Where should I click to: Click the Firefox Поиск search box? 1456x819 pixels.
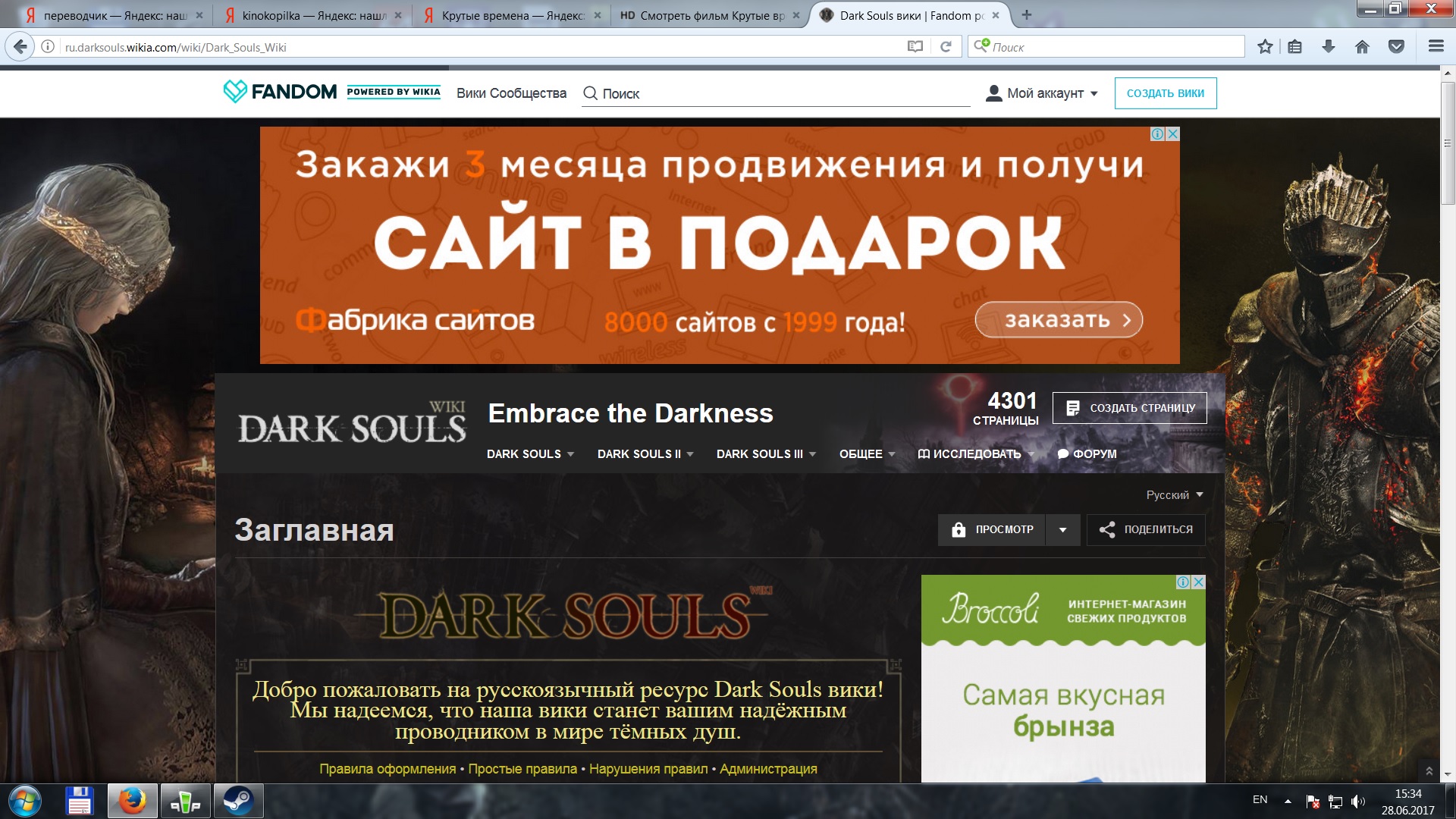(1107, 47)
